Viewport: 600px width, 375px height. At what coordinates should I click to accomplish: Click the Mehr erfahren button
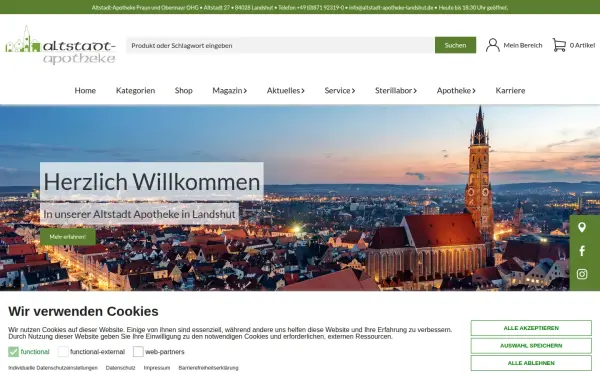68,237
